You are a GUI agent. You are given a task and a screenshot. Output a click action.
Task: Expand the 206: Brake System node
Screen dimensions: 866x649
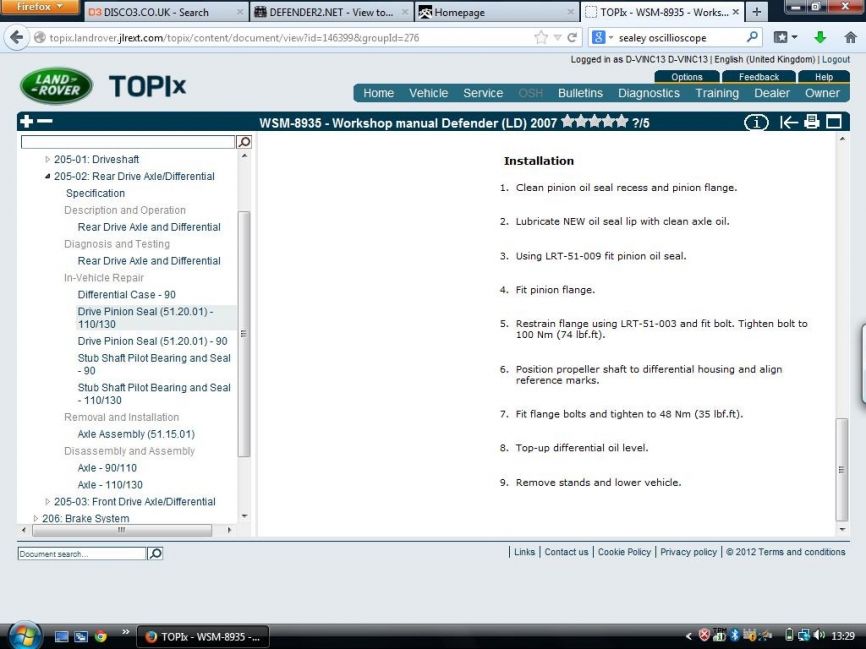pos(36,518)
